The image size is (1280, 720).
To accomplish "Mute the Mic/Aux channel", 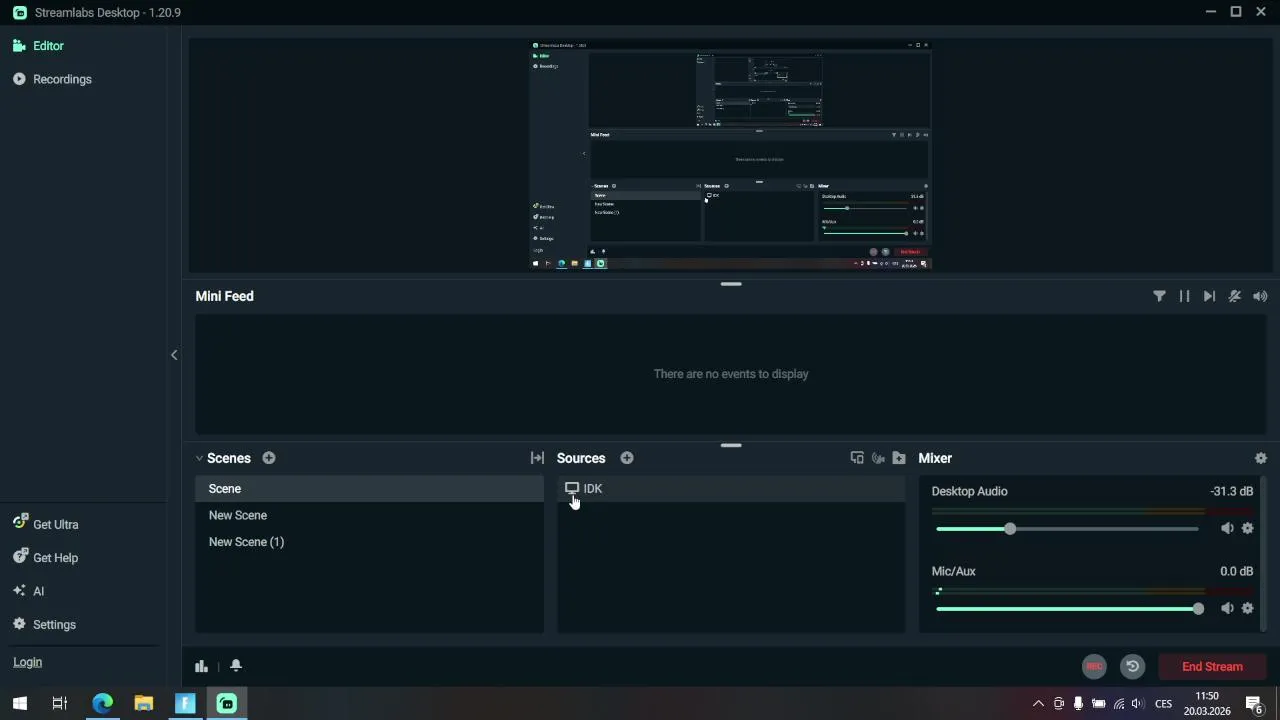I will [x=1227, y=608].
